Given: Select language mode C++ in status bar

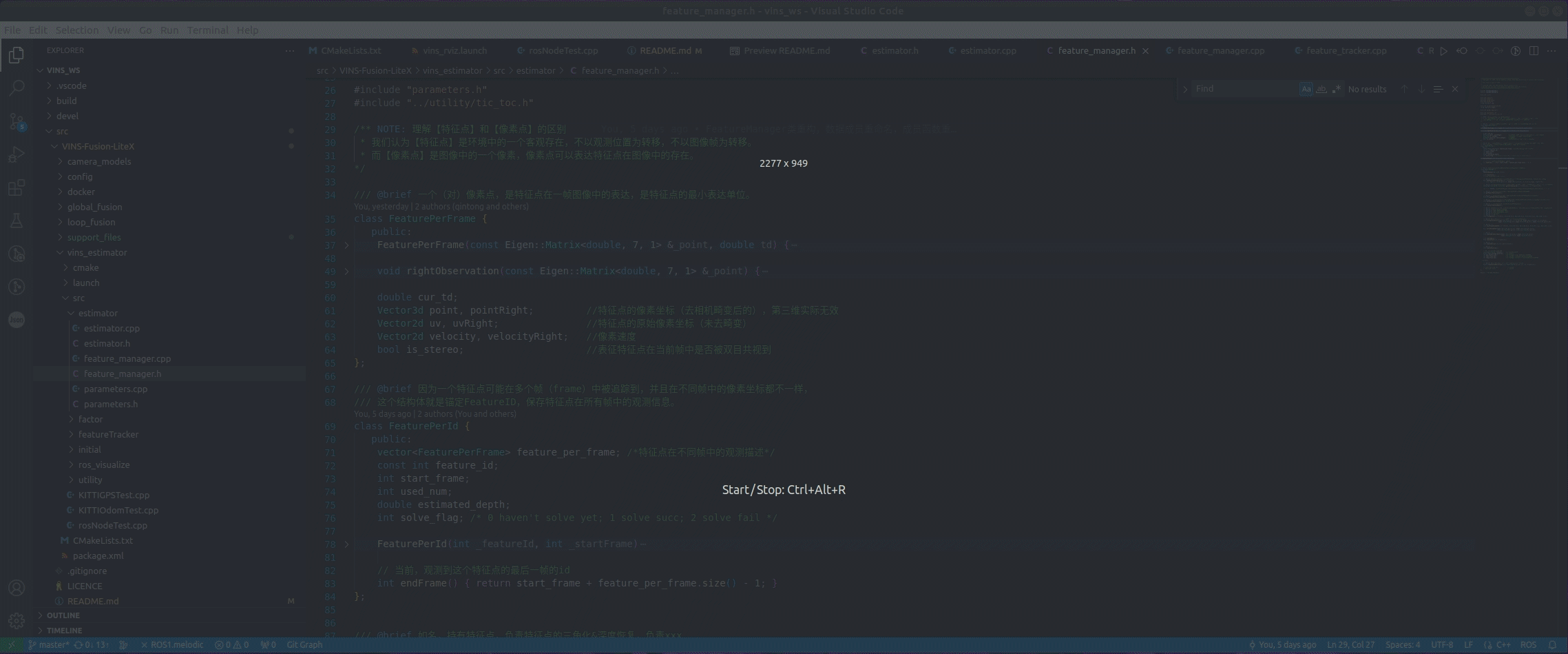Looking at the screenshot, I should coord(1503,645).
